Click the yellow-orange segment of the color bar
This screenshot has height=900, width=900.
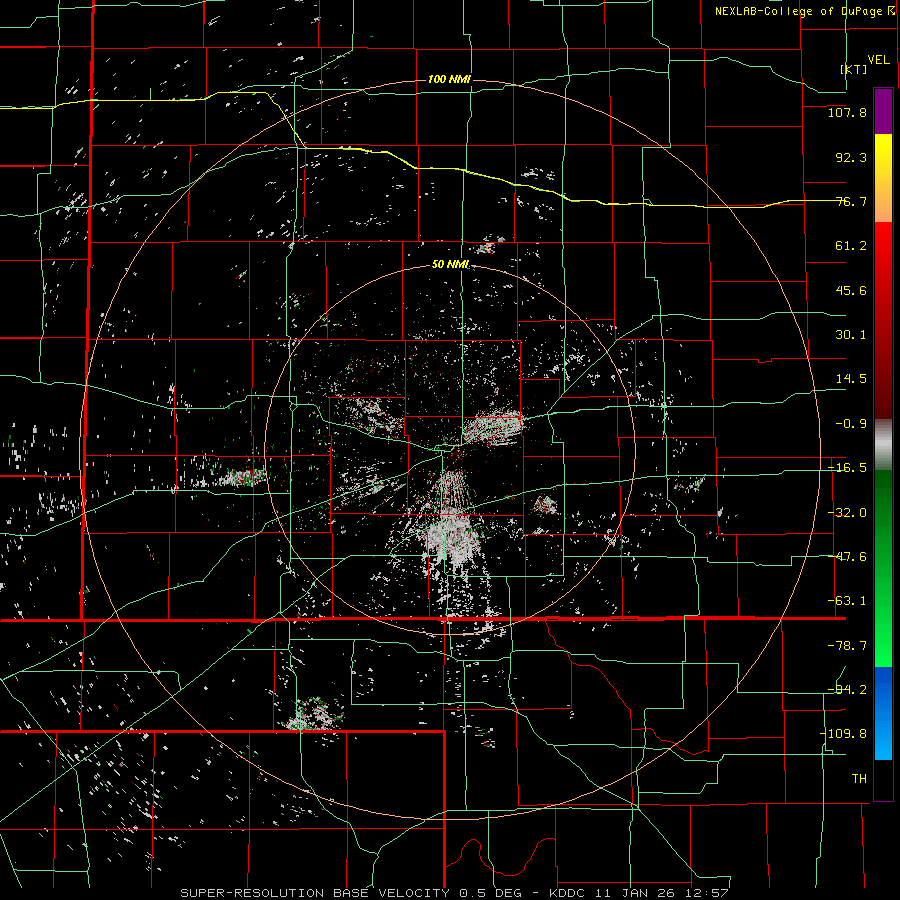pyautogui.click(x=883, y=178)
